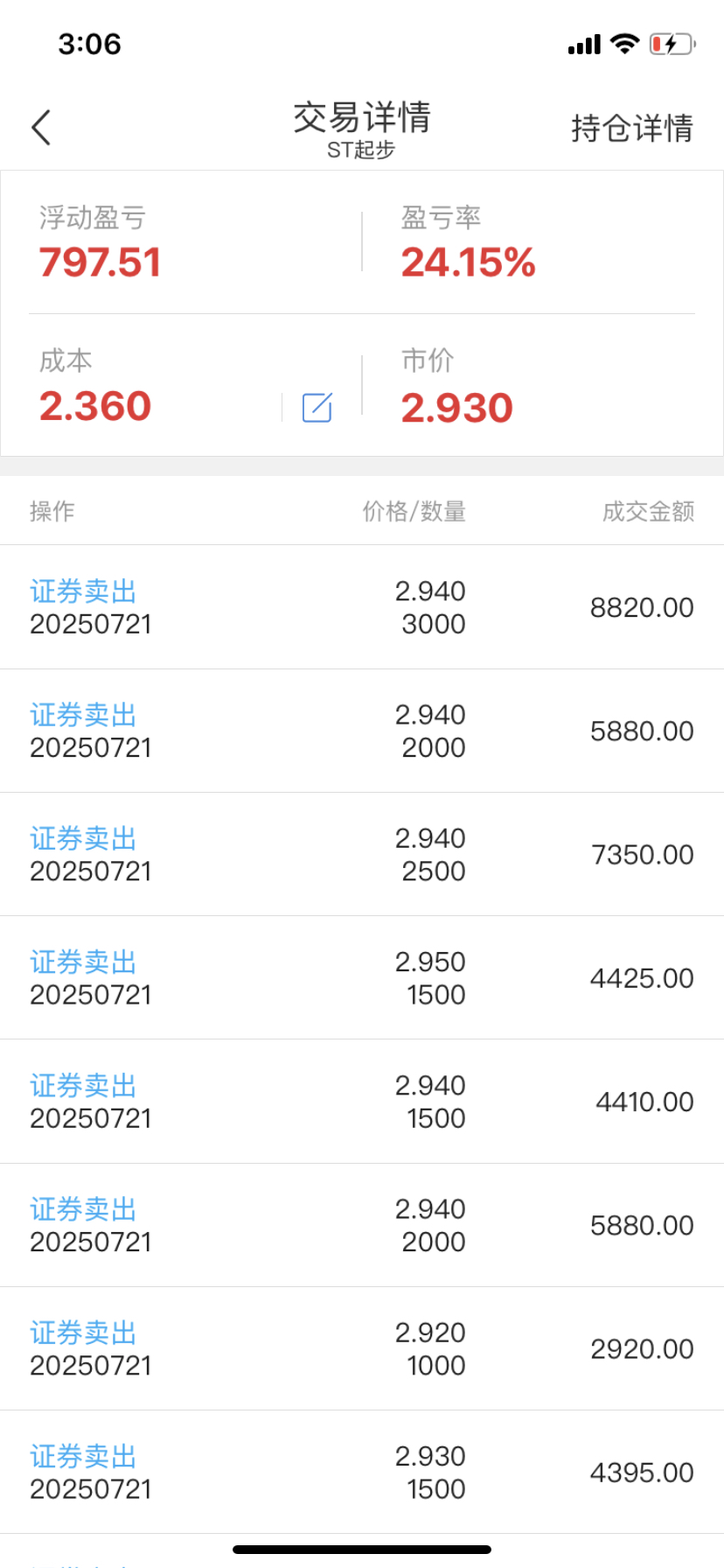Tap the Wi-Fi status icon
Image resolution: width=724 pixels, height=1568 pixels.
pyautogui.click(x=624, y=44)
